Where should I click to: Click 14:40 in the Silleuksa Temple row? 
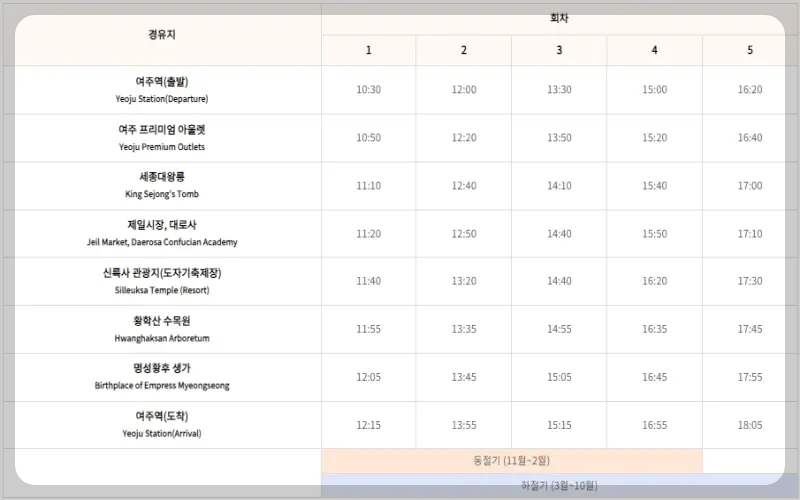[x=559, y=281]
